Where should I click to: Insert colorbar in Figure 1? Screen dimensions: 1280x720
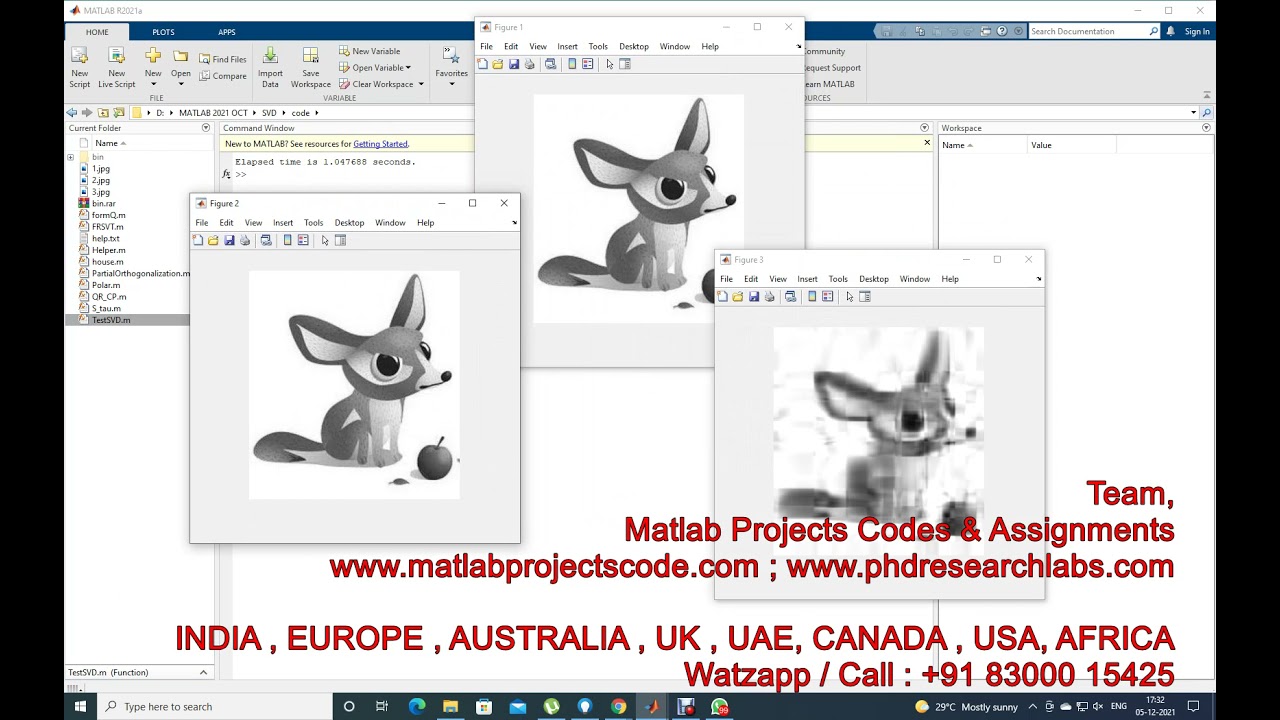click(x=572, y=64)
